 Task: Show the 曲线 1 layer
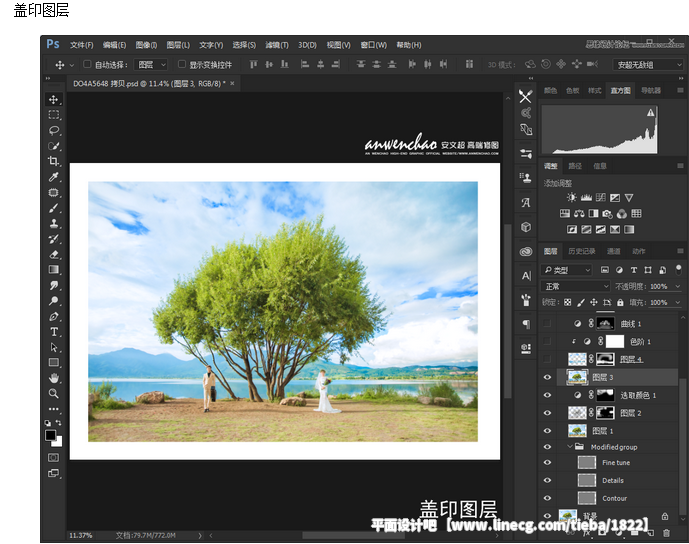[x=547, y=323]
